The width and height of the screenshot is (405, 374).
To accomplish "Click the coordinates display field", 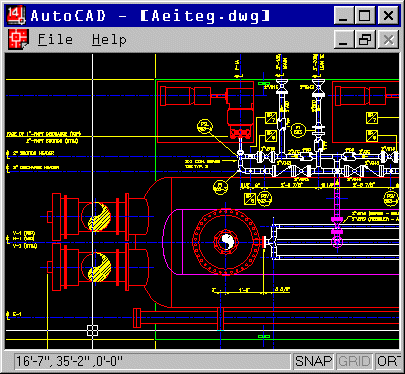I will (x=152, y=361).
